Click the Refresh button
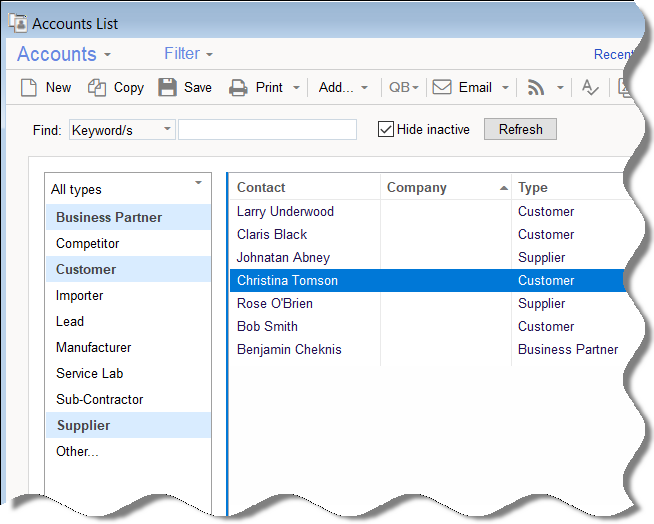The image size is (654, 524). (x=520, y=129)
